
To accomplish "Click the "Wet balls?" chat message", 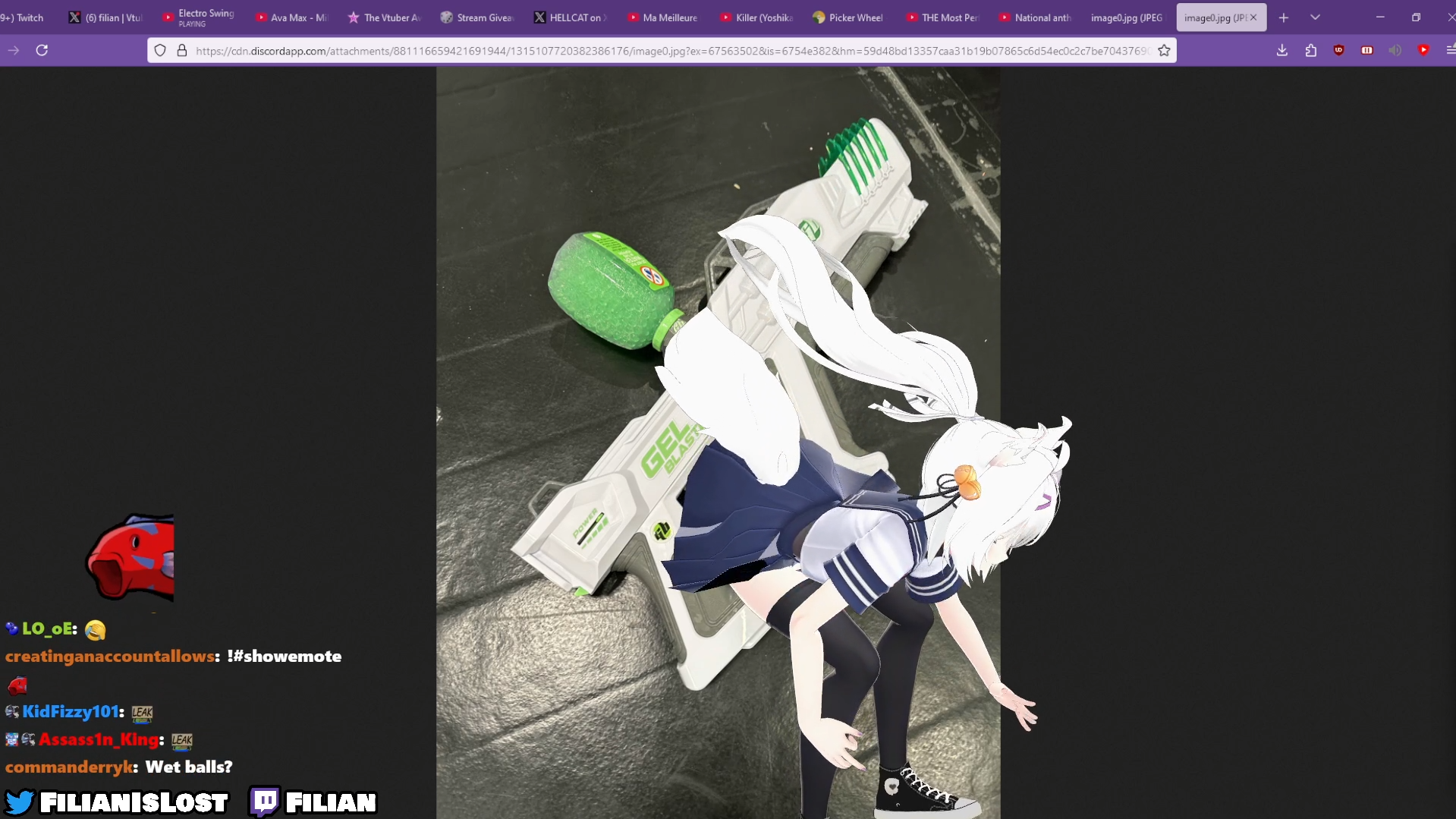I will pyautogui.click(x=189, y=767).
